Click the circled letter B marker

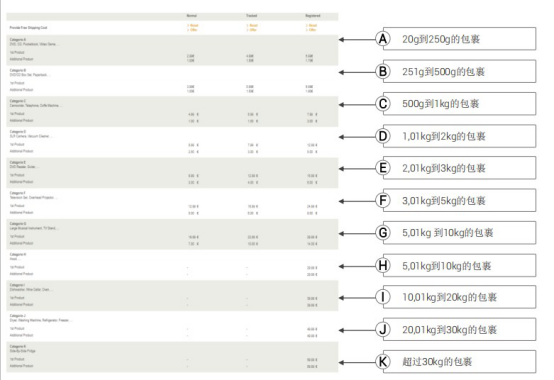pyautogui.click(x=383, y=71)
